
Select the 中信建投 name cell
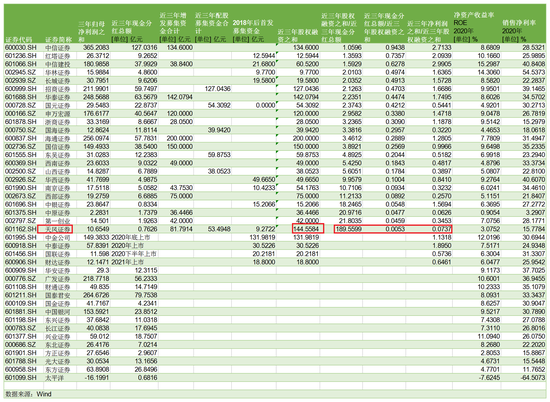click(x=58, y=64)
